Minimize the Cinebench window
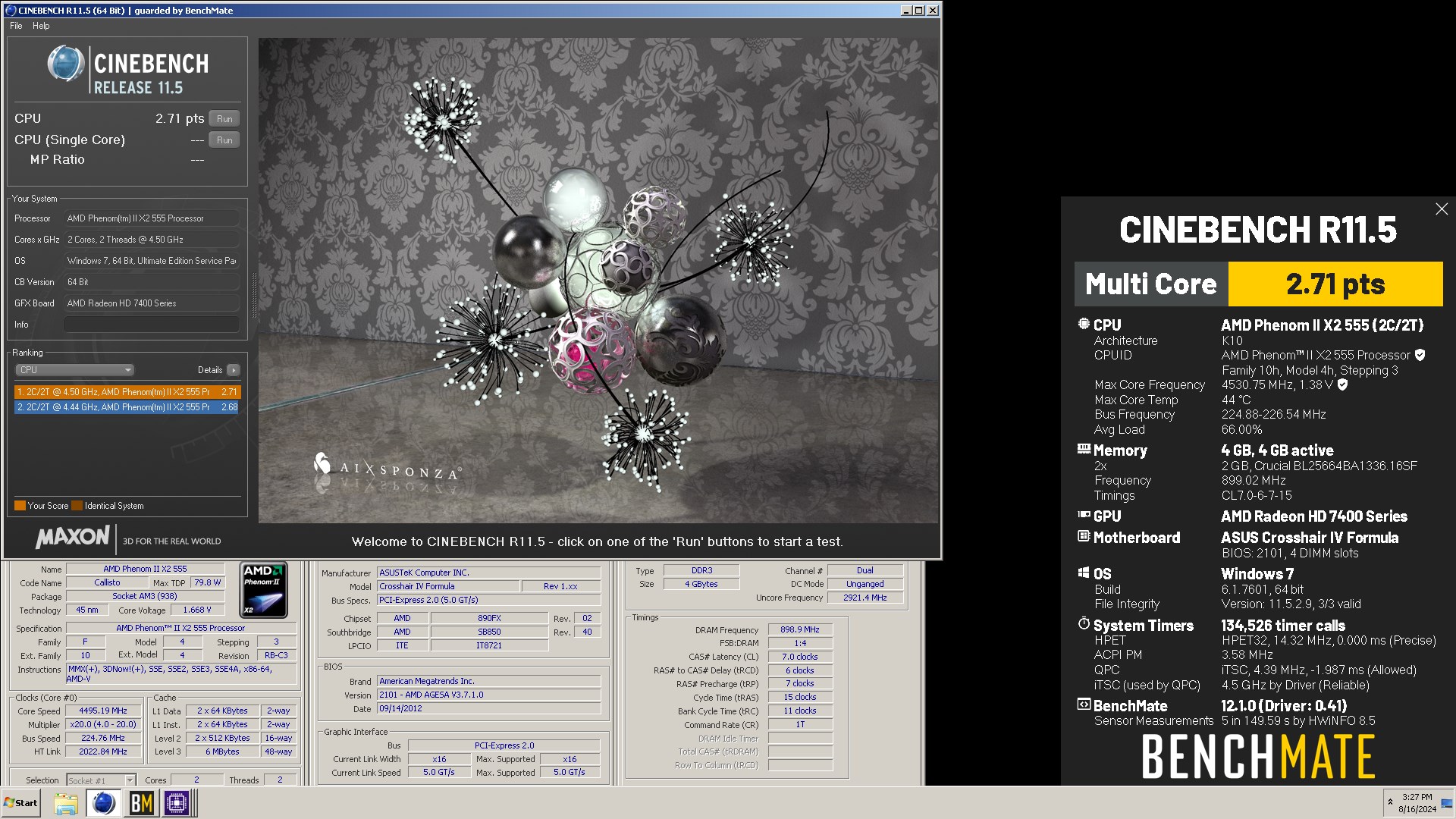 pos(906,11)
